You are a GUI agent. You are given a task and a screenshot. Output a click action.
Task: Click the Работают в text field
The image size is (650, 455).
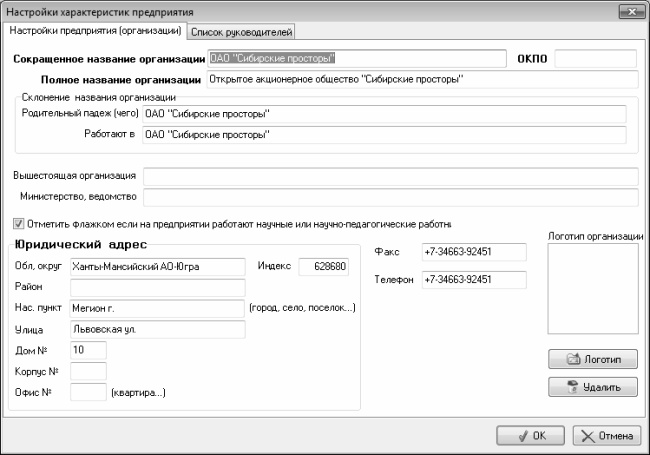click(384, 134)
